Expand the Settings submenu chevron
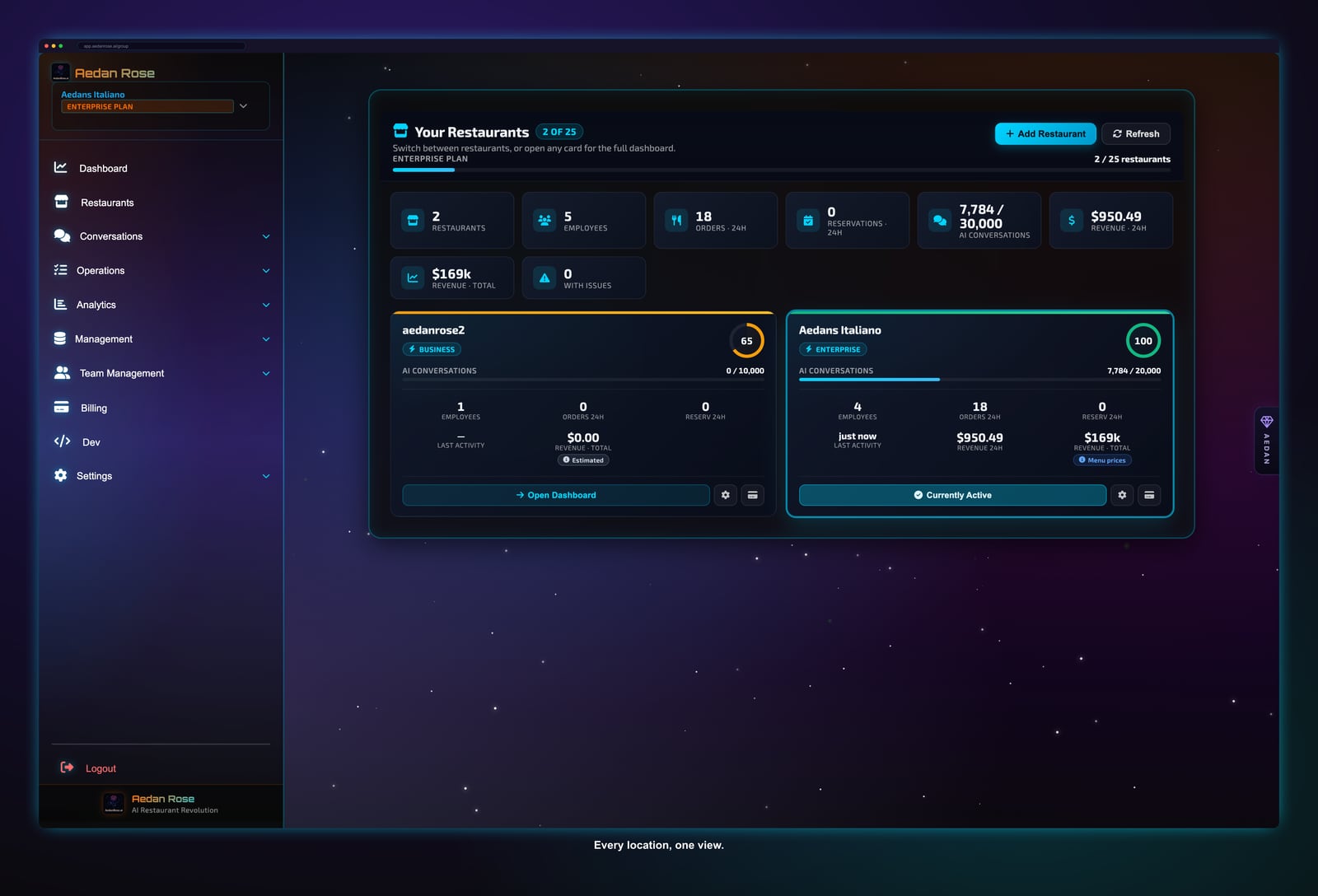 pos(266,476)
